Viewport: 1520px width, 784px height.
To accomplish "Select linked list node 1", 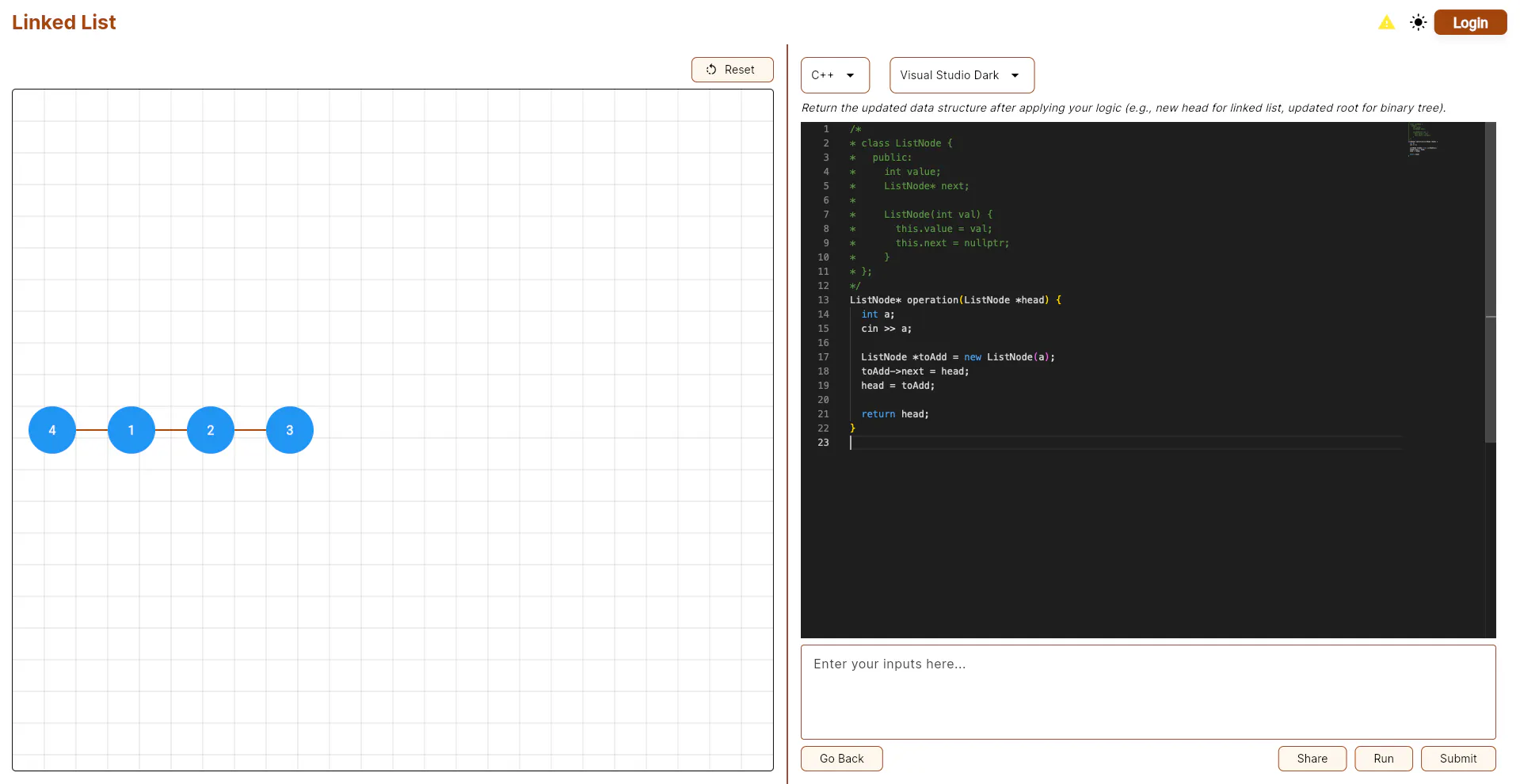I will tap(131, 430).
